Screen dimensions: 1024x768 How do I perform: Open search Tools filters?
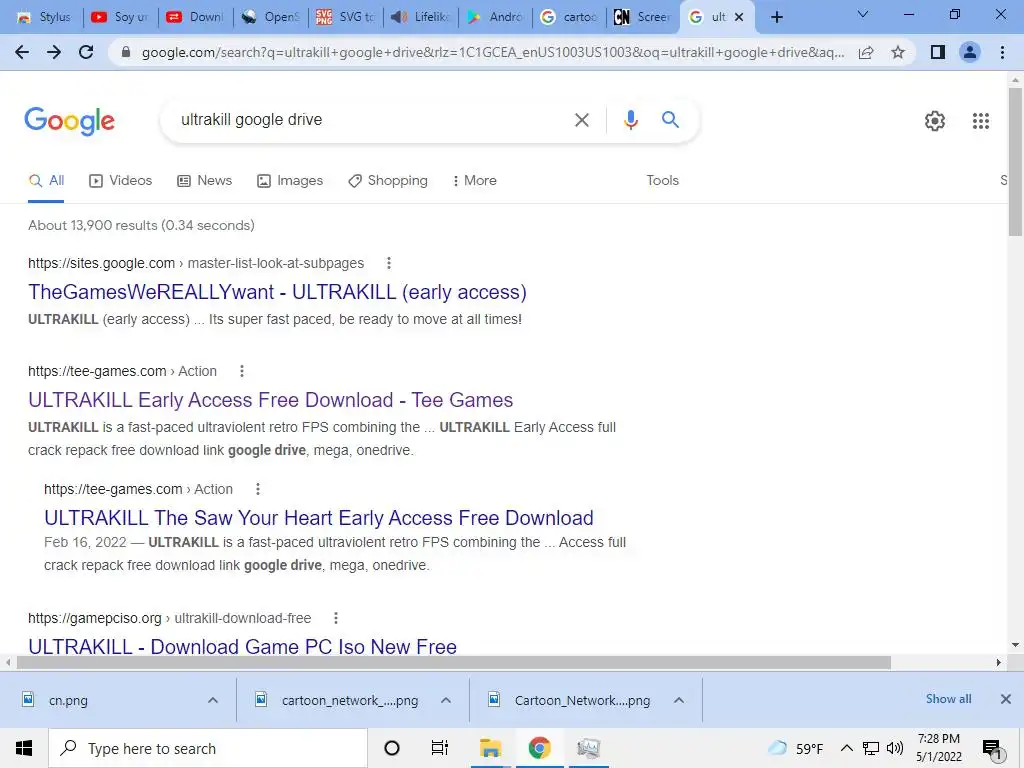point(662,181)
